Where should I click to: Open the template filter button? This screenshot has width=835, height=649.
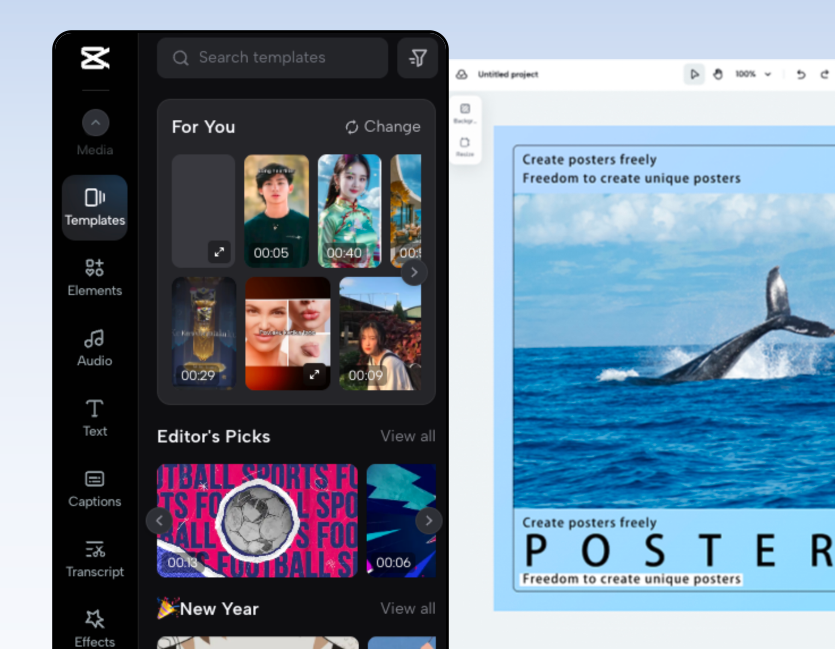(x=418, y=57)
